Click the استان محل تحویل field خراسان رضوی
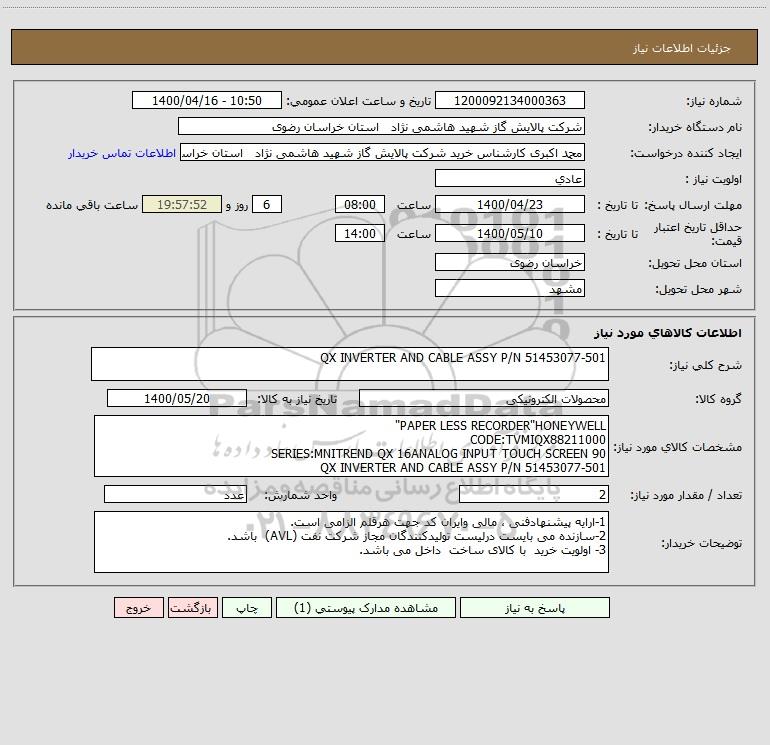The width and height of the screenshot is (770, 745). (510, 262)
